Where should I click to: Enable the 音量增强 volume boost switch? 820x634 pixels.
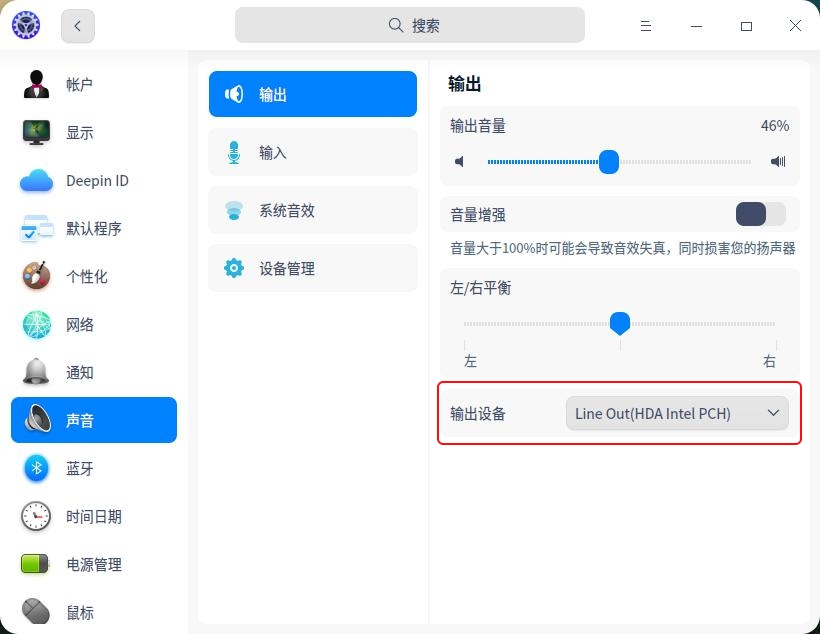[760, 214]
